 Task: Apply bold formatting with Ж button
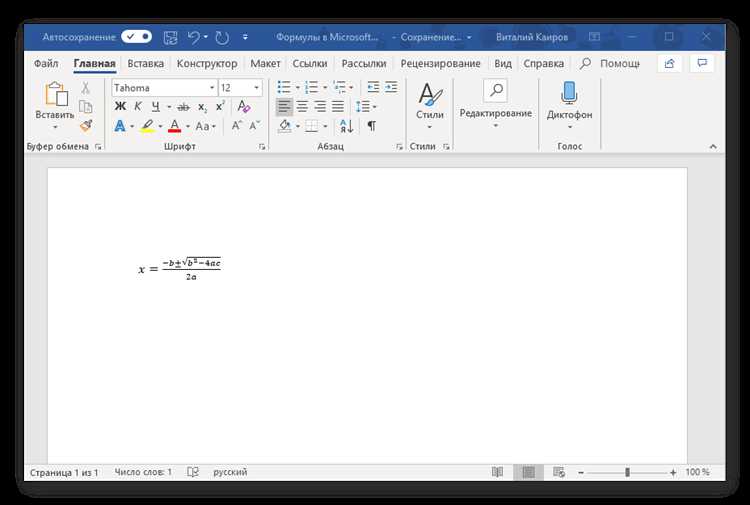tap(120, 107)
